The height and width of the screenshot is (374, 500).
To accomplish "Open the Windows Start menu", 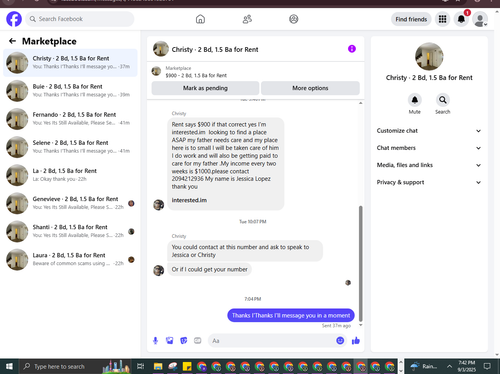I will click(x=9, y=367).
